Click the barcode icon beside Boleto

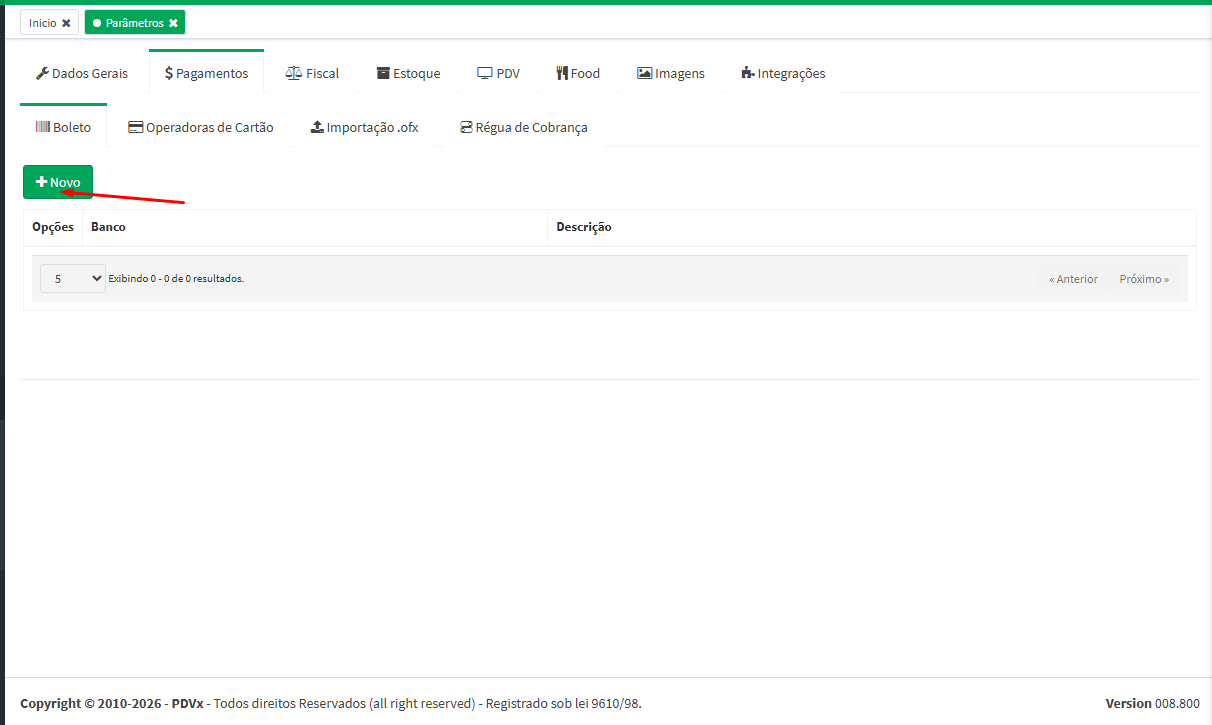43,127
